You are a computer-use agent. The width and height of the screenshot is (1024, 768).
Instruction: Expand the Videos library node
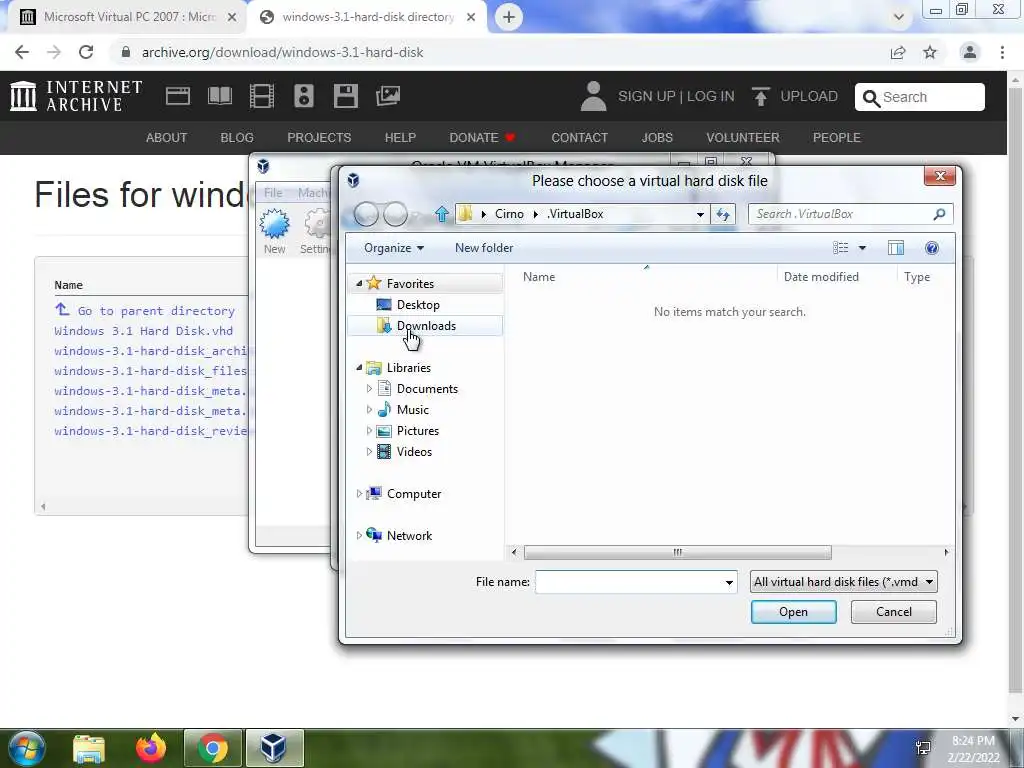pyautogui.click(x=369, y=451)
